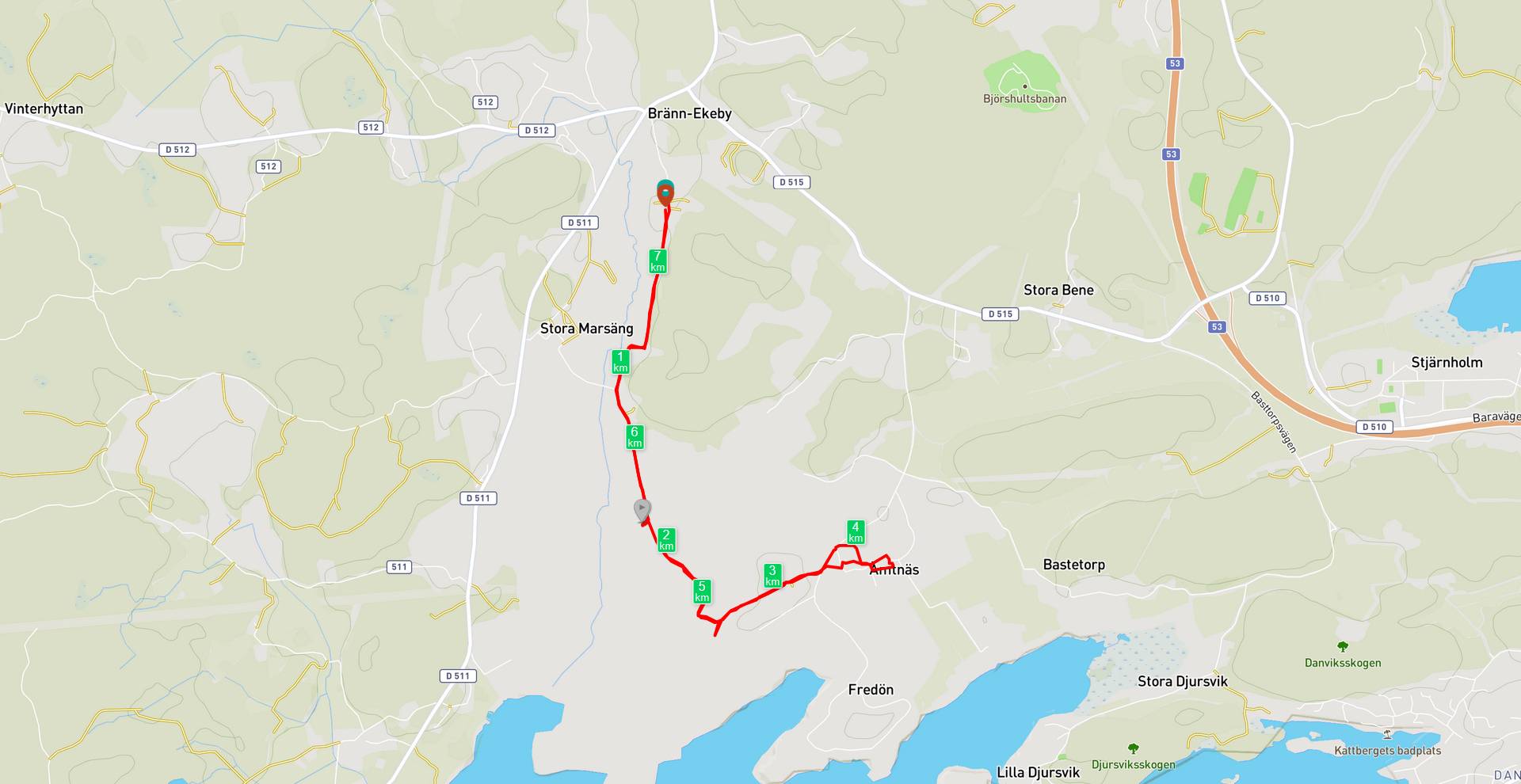Click the Danviksskogen tree icon

tap(1342, 647)
